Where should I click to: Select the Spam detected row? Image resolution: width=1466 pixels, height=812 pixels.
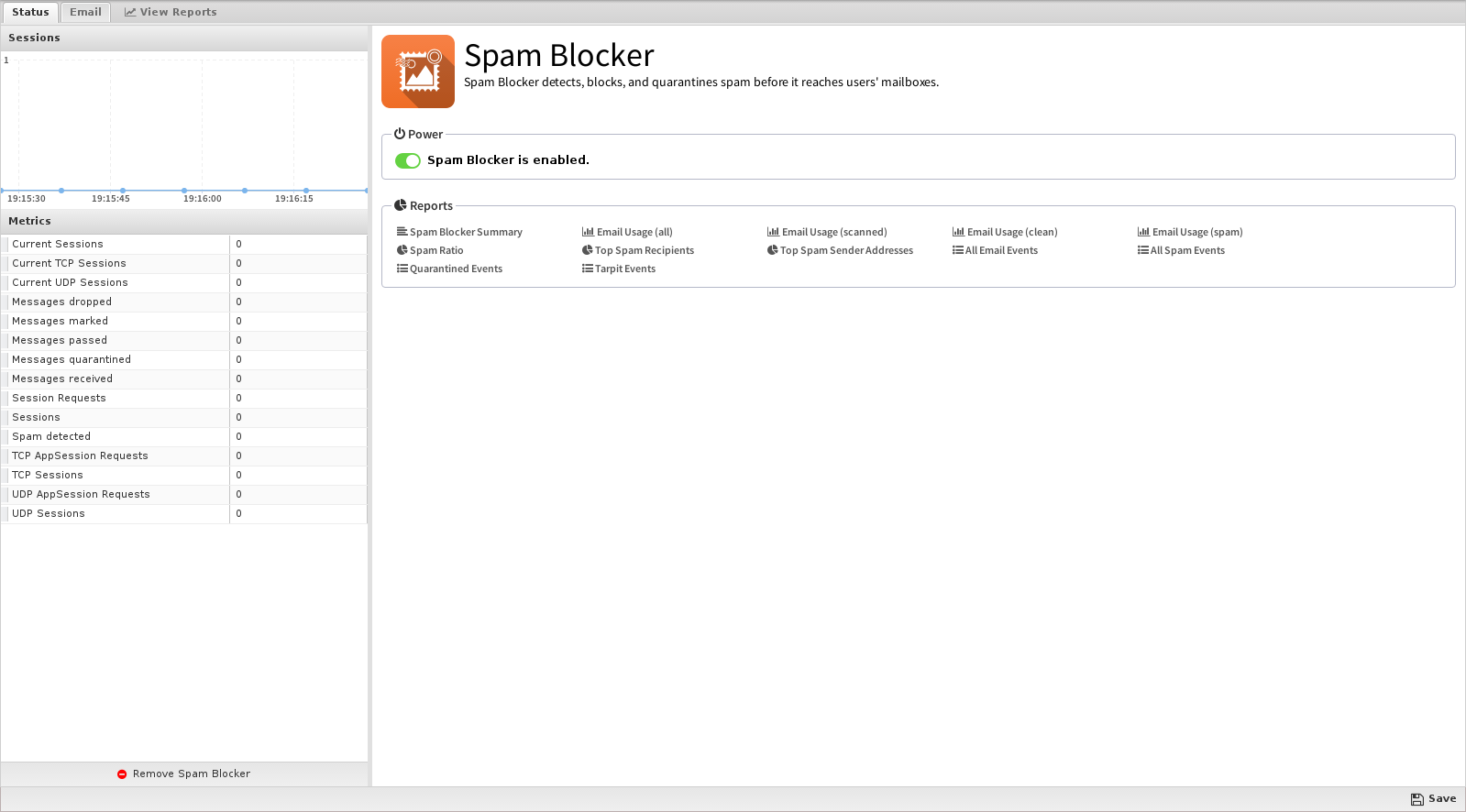tap(184, 436)
